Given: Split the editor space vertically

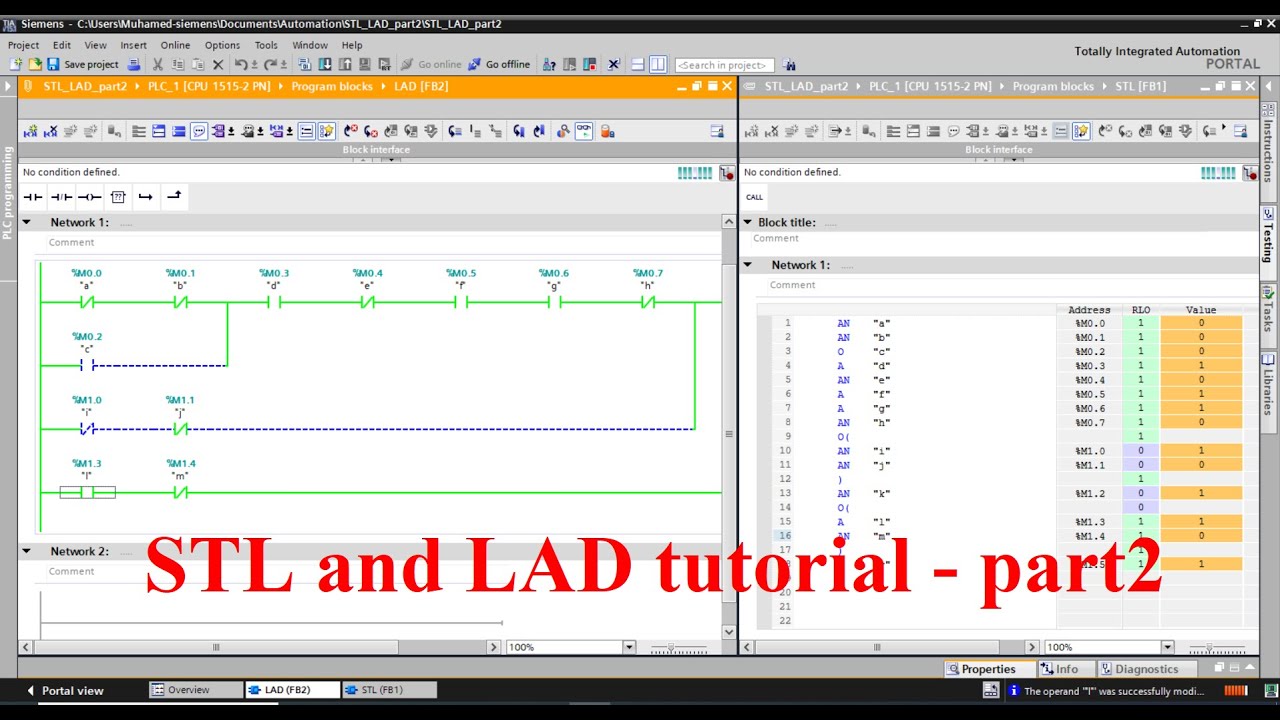Looking at the screenshot, I should point(657,64).
